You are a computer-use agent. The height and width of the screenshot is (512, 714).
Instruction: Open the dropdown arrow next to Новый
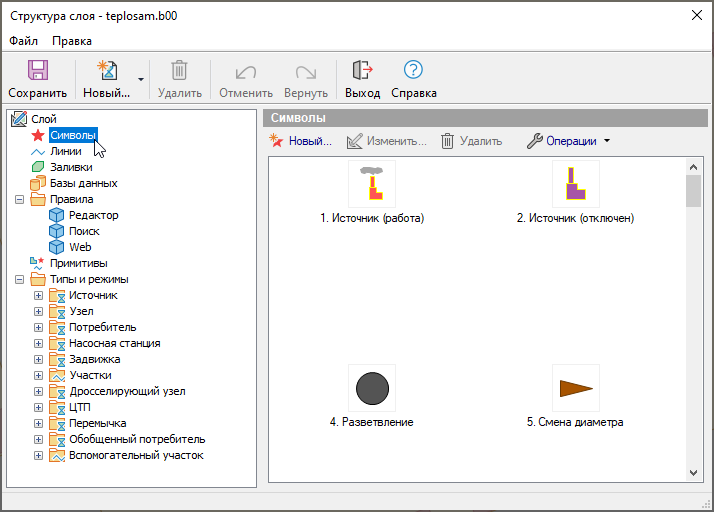[x=141, y=78]
